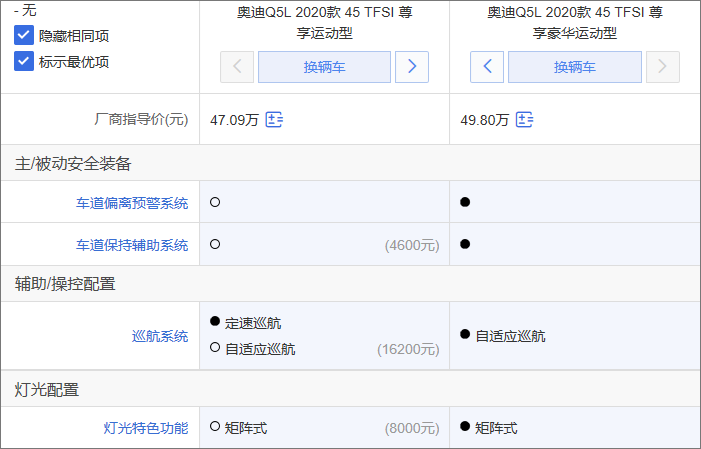The width and height of the screenshot is (701, 449).
Task: Click the 厂商指导价(元) row label
Action: tap(141, 119)
